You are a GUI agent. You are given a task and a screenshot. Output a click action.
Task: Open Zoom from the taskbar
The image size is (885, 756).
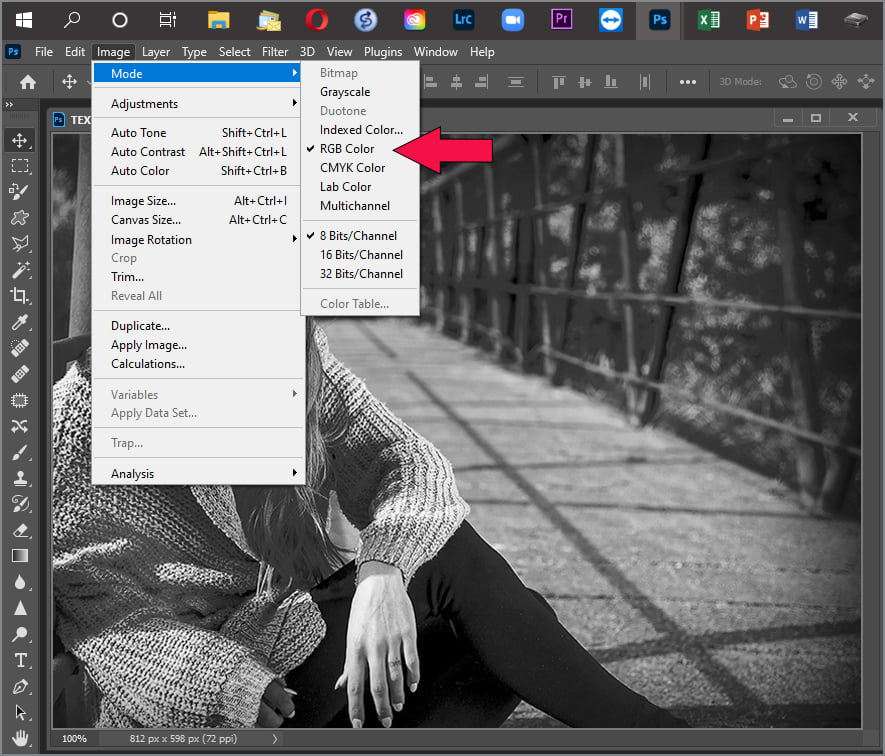(512, 20)
